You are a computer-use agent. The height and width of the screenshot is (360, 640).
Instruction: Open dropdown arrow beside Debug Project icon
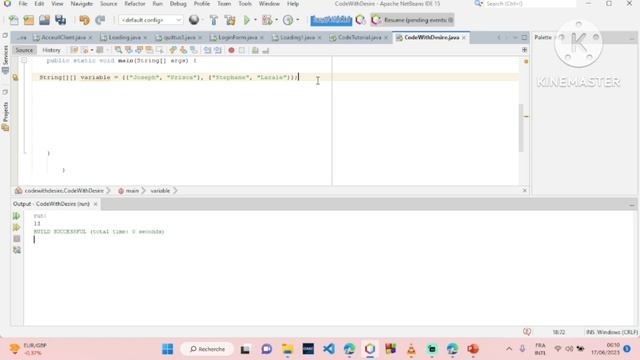tap(276, 20)
